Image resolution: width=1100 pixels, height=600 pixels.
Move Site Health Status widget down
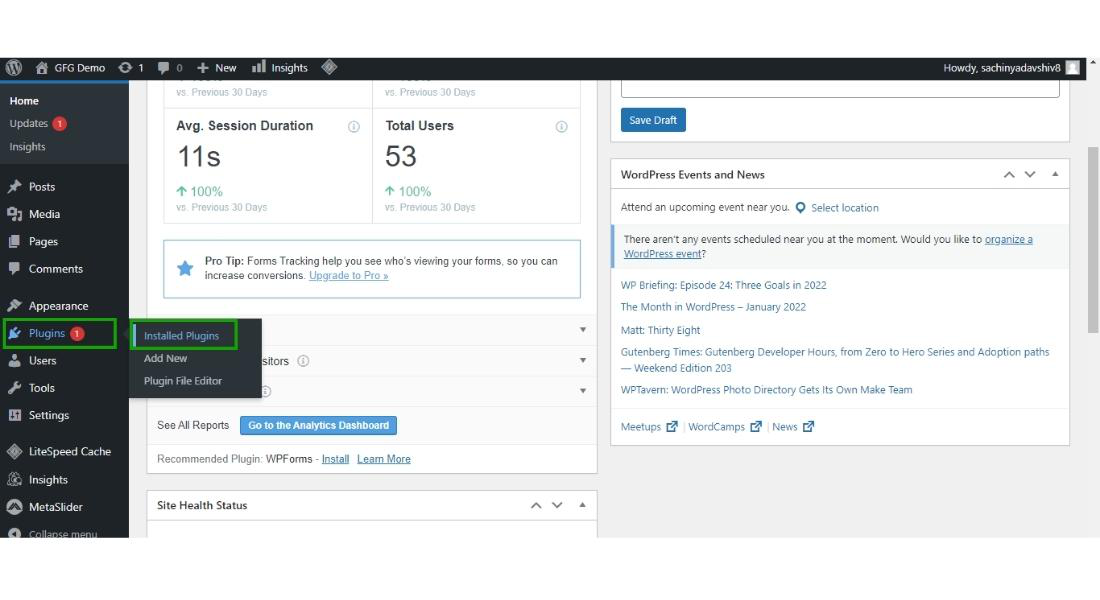[557, 505]
